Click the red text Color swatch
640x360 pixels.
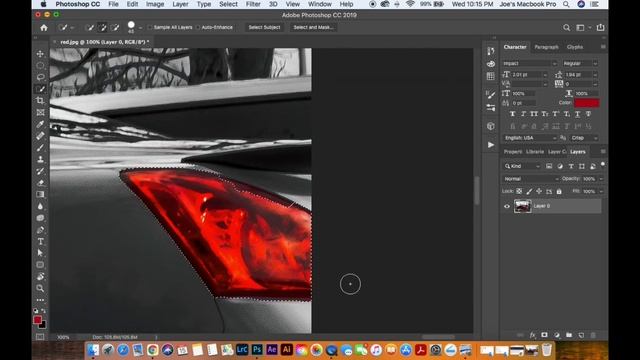click(x=587, y=103)
